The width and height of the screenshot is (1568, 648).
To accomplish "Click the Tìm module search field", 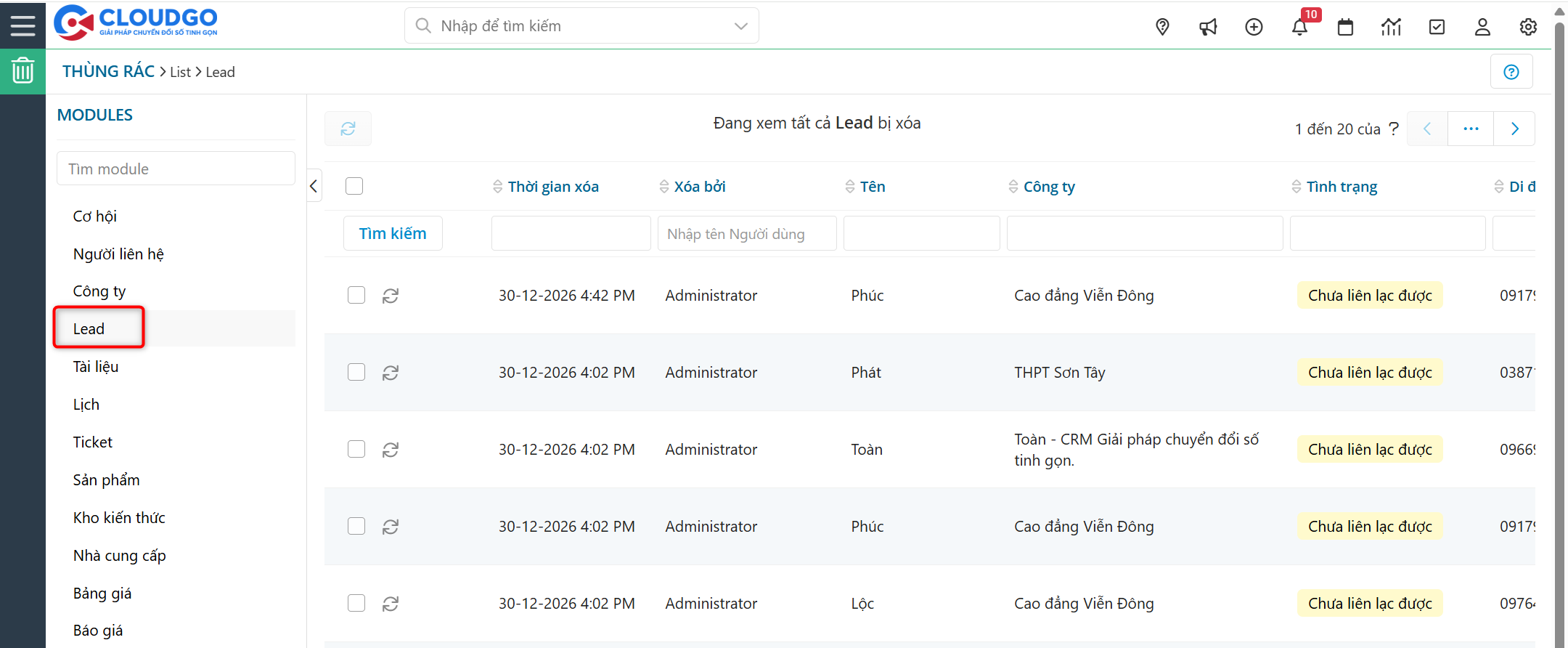I will 176,169.
